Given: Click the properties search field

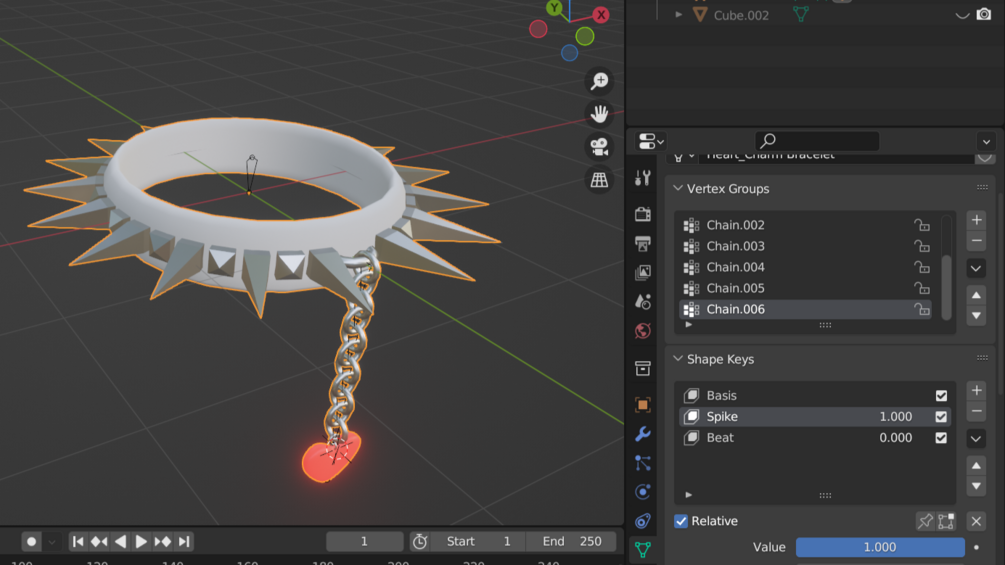Looking at the screenshot, I should coord(817,140).
